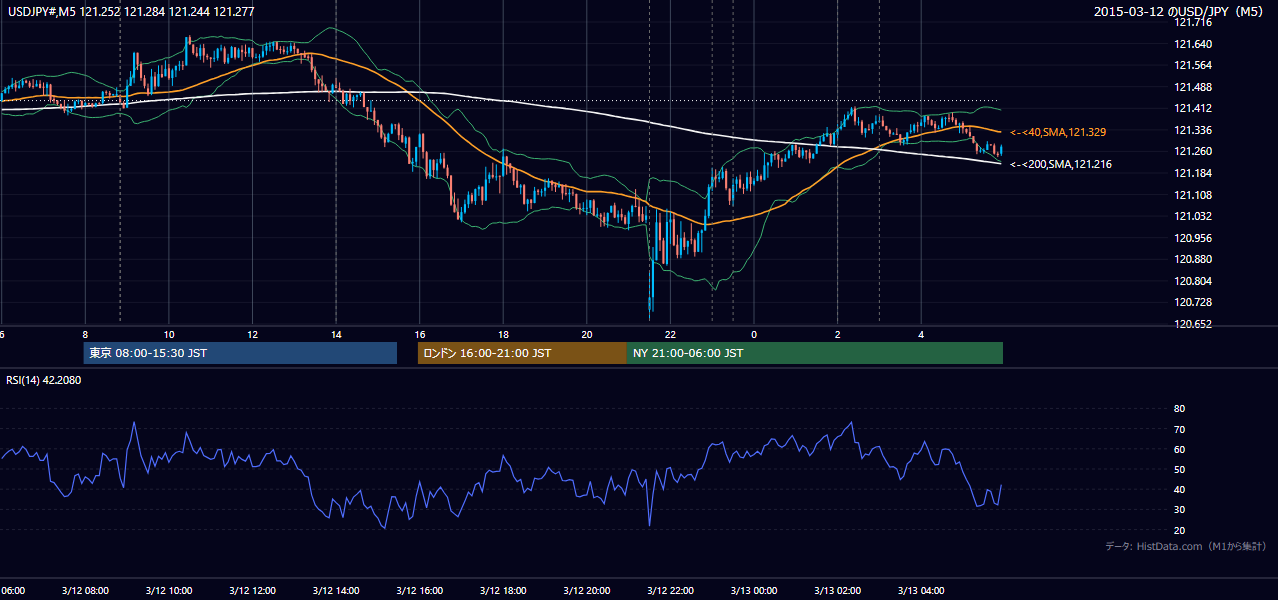Click price axis value 121.716

[x=1193, y=22]
